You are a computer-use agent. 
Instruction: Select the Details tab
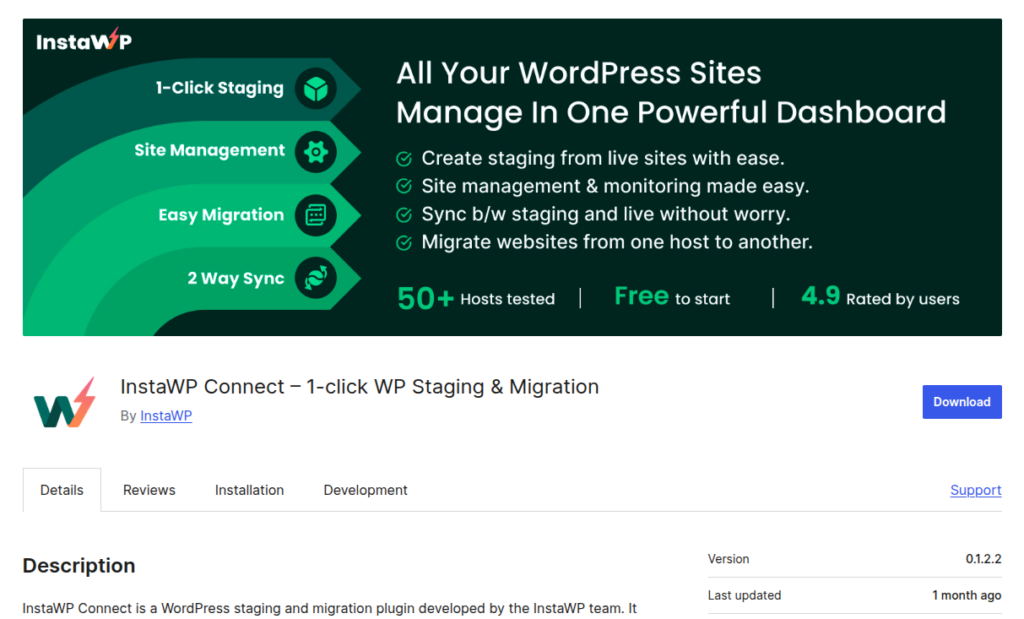tap(61, 490)
